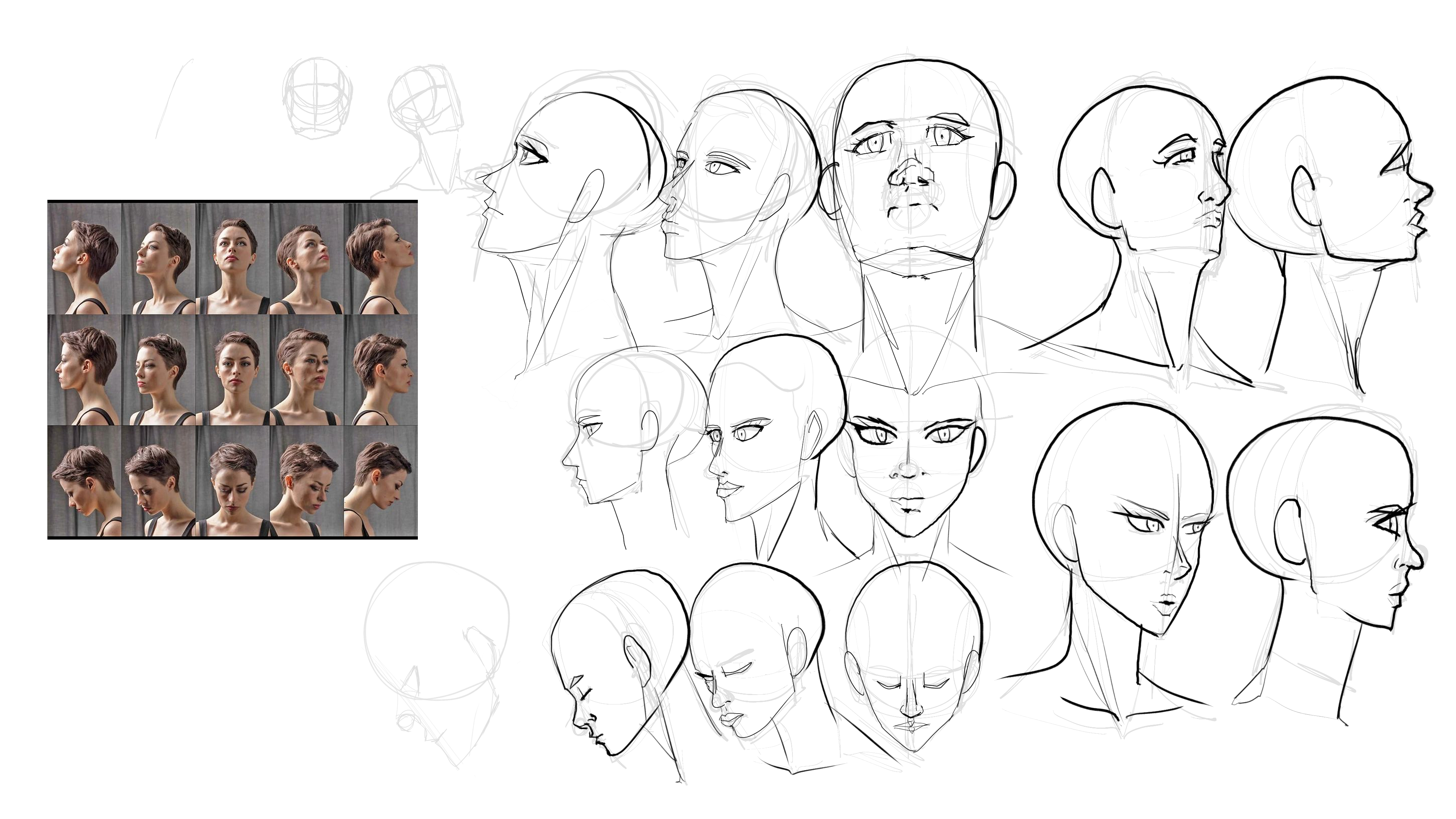Click the top-right reference photo, upward right profile
This screenshot has height=819, width=1456.
point(380,259)
